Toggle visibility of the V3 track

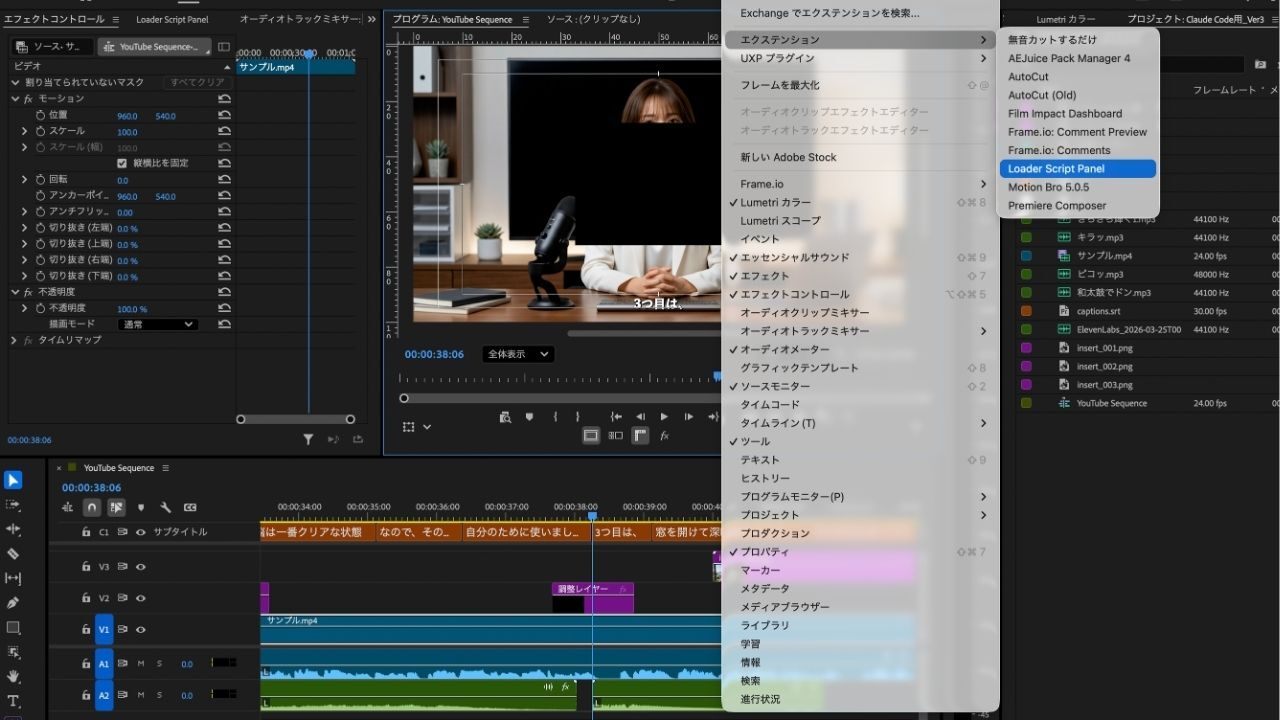coord(141,566)
